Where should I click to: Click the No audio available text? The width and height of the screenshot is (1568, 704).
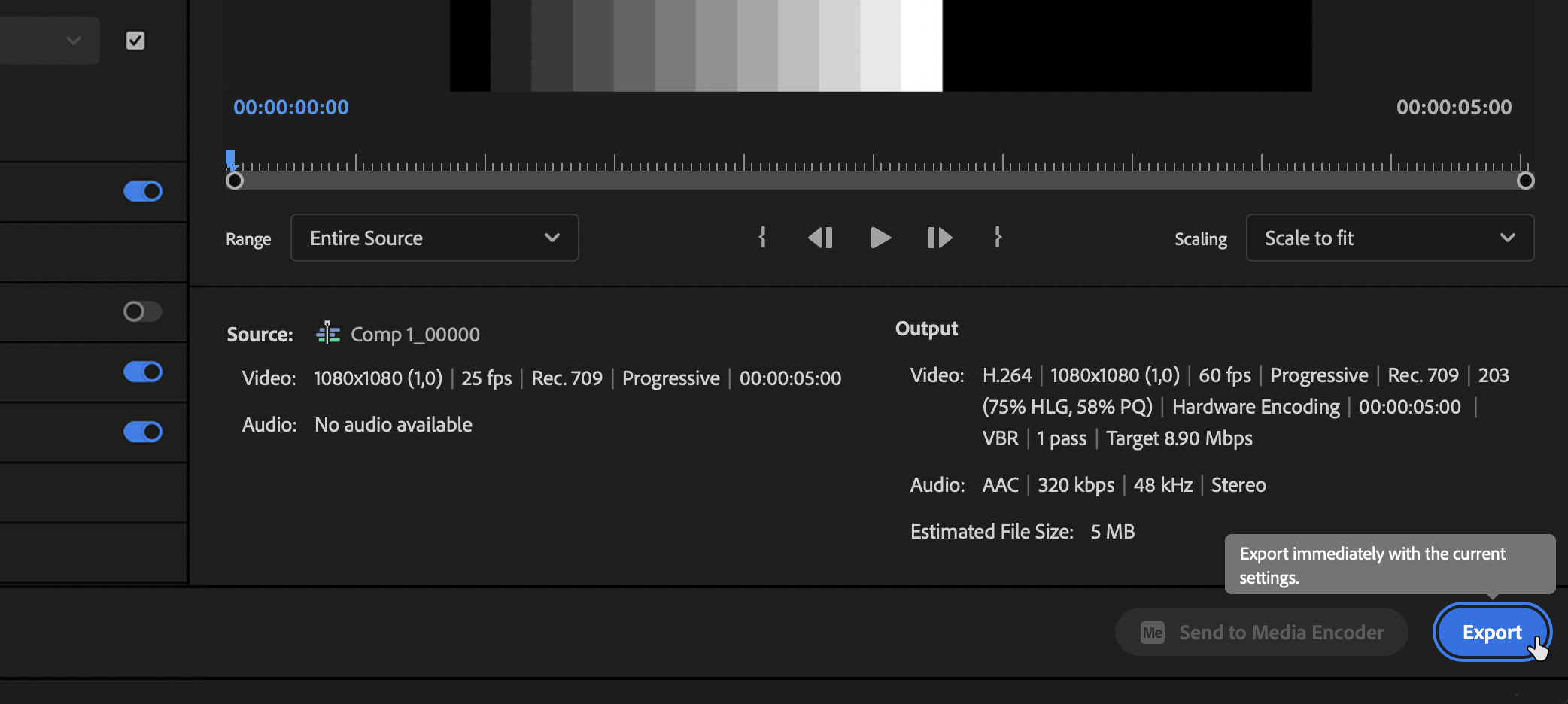tap(394, 425)
